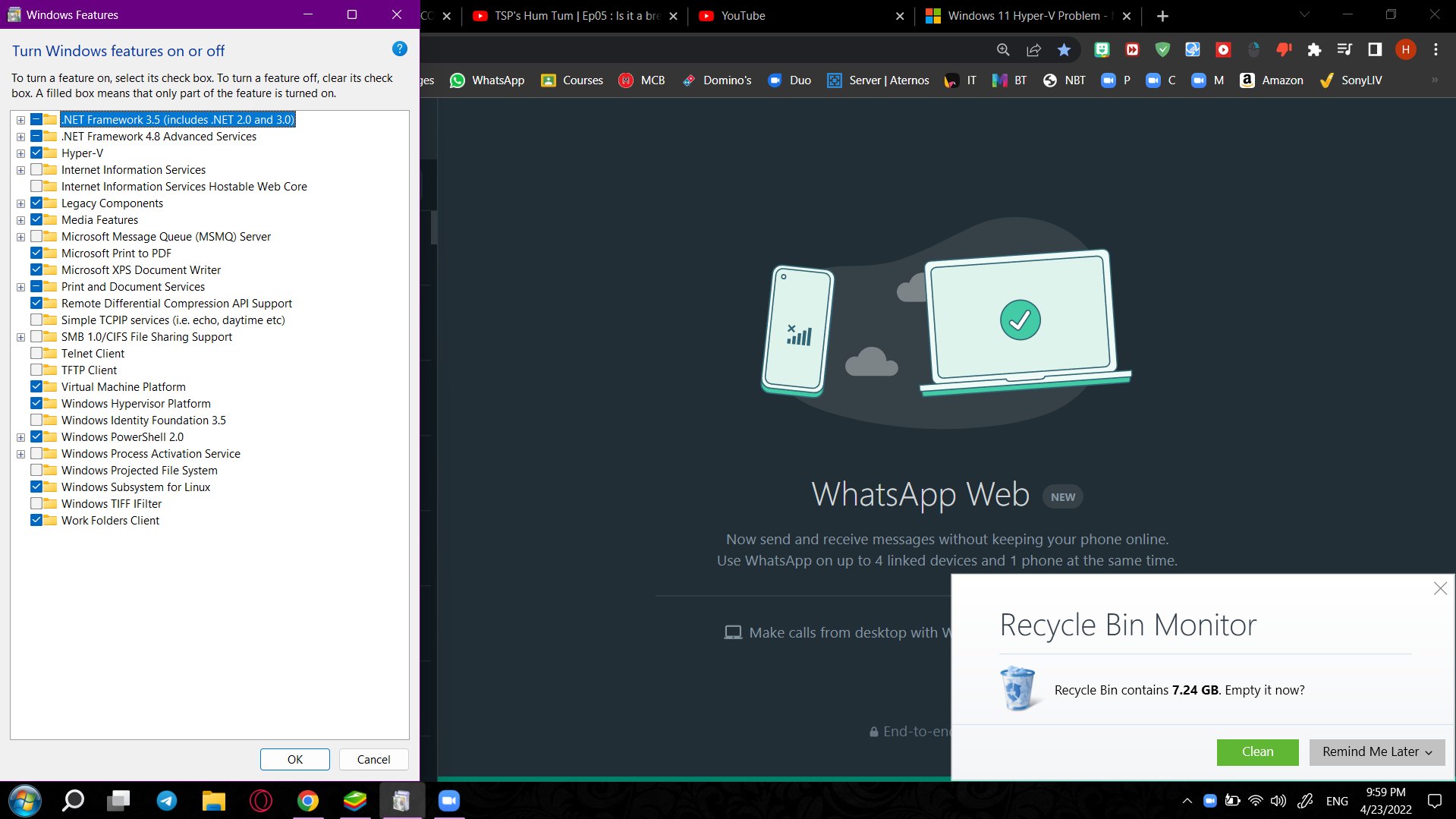The image size is (1456, 819).
Task: Click OK in Windows Features dialog
Action: (295, 759)
